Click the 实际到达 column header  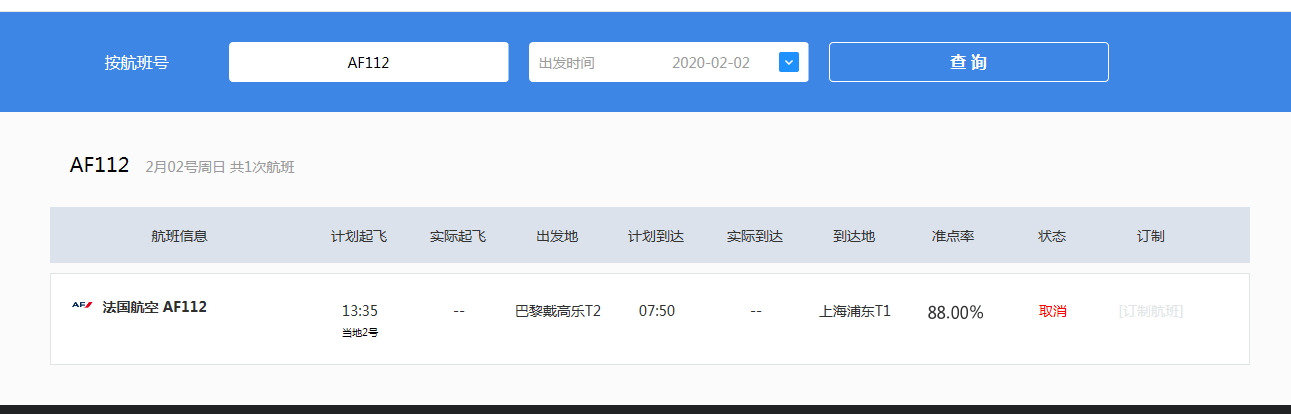[755, 236]
